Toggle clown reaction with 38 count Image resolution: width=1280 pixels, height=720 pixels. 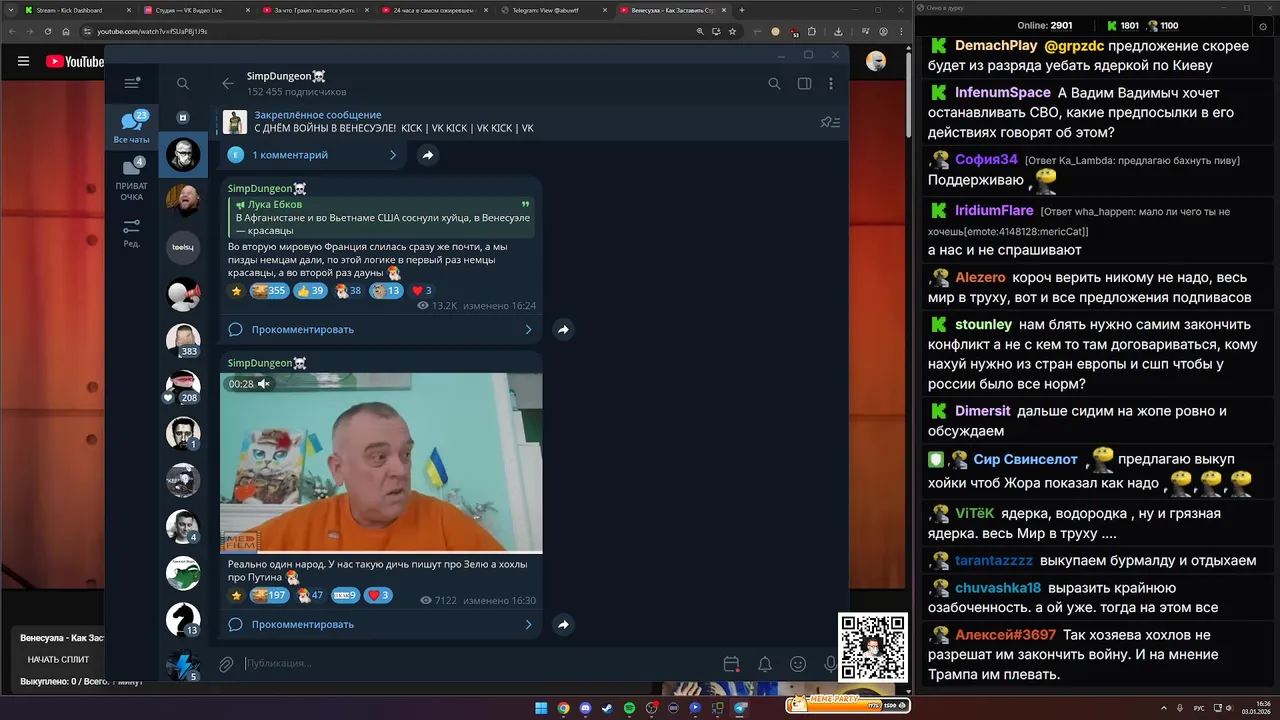[x=349, y=291]
